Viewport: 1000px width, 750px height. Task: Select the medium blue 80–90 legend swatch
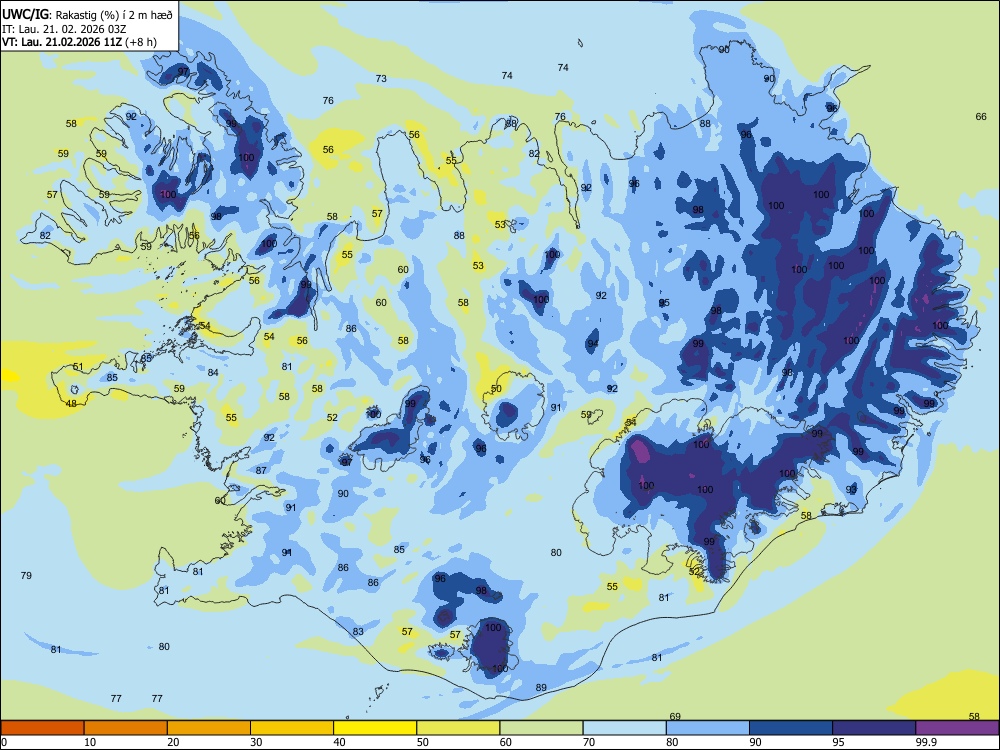708,728
